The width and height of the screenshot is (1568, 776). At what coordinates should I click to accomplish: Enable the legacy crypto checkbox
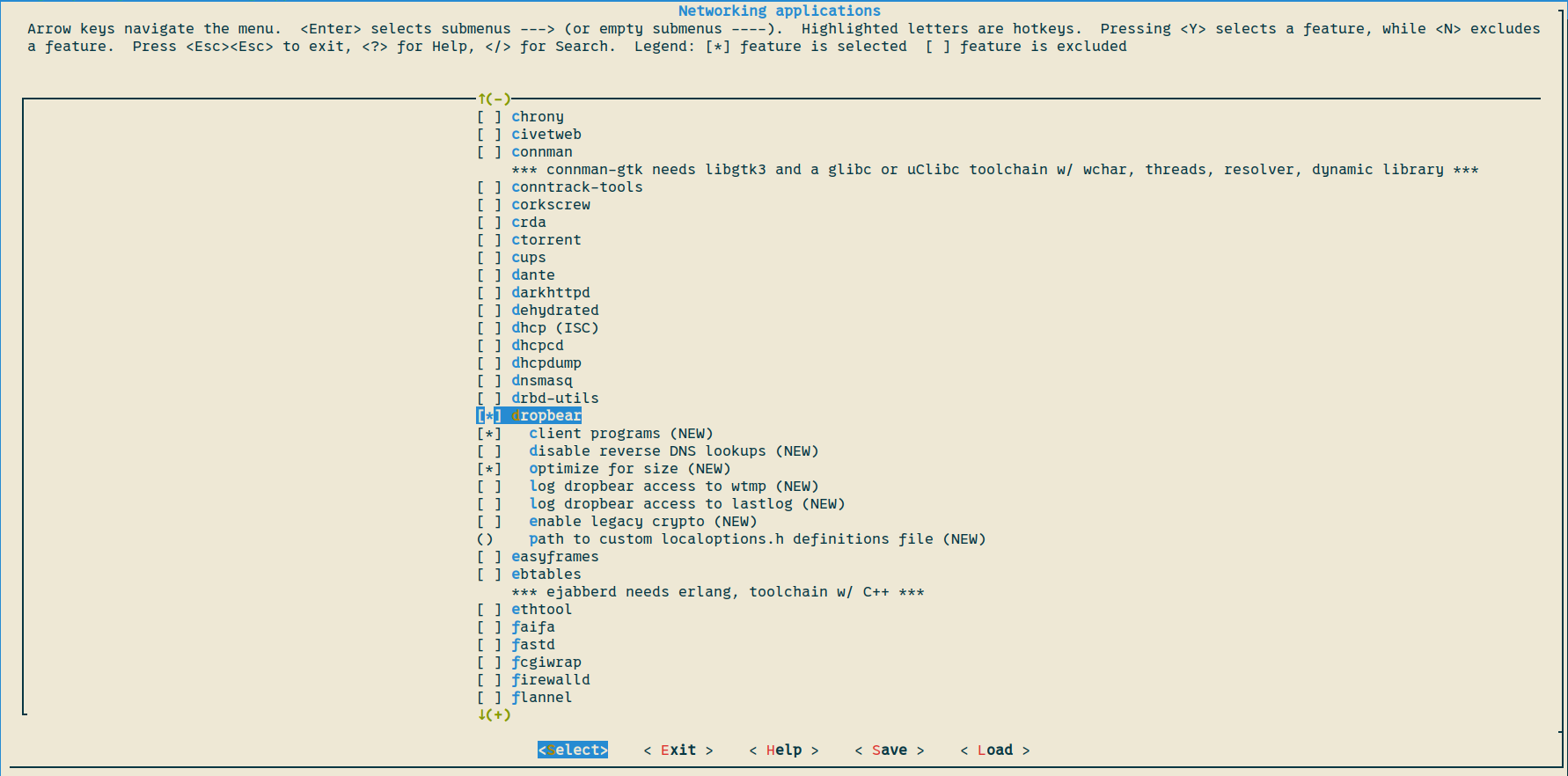pyautogui.click(x=489, y=521)
